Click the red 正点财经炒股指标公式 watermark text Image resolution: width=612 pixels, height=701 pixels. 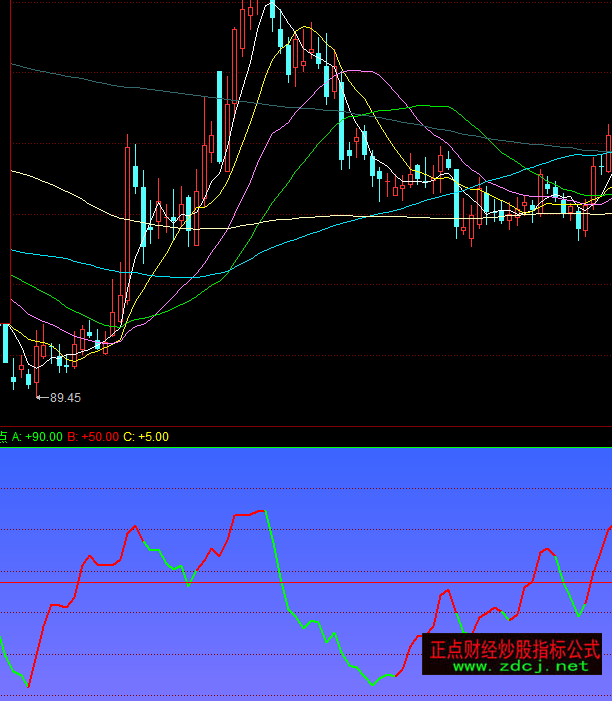[513, 649]
